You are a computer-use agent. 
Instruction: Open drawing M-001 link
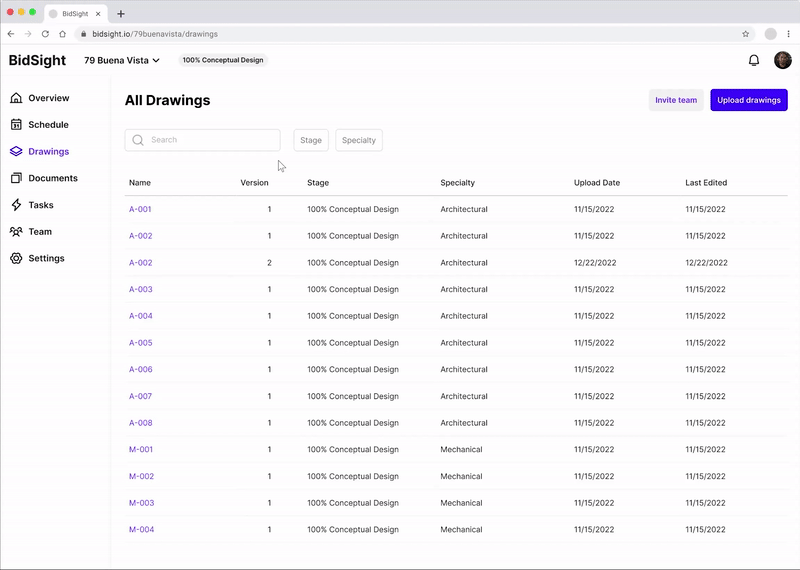(x=141, y=450)
